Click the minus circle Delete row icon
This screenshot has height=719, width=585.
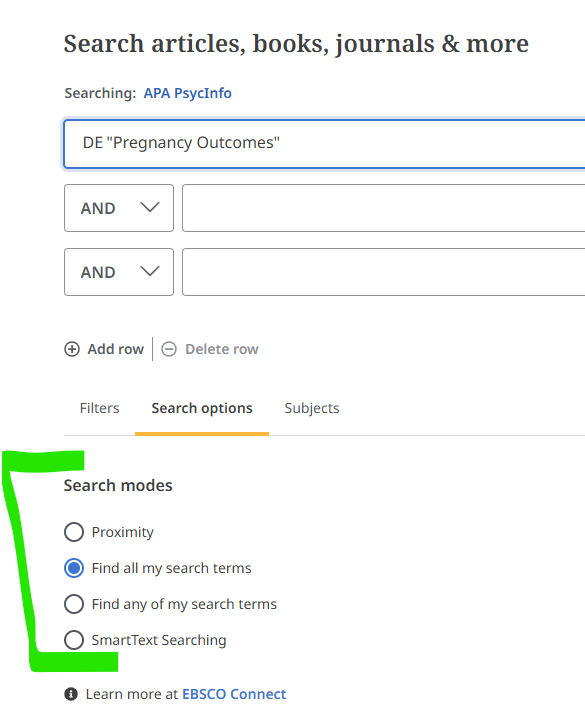click(169, 349)
